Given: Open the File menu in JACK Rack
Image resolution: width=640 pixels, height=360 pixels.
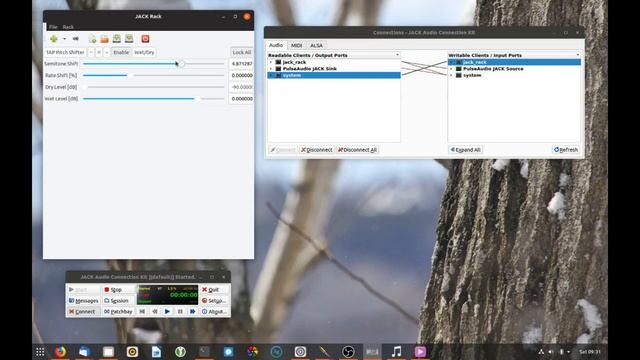Looking at the screenshot, I should (x=53, y=27).
